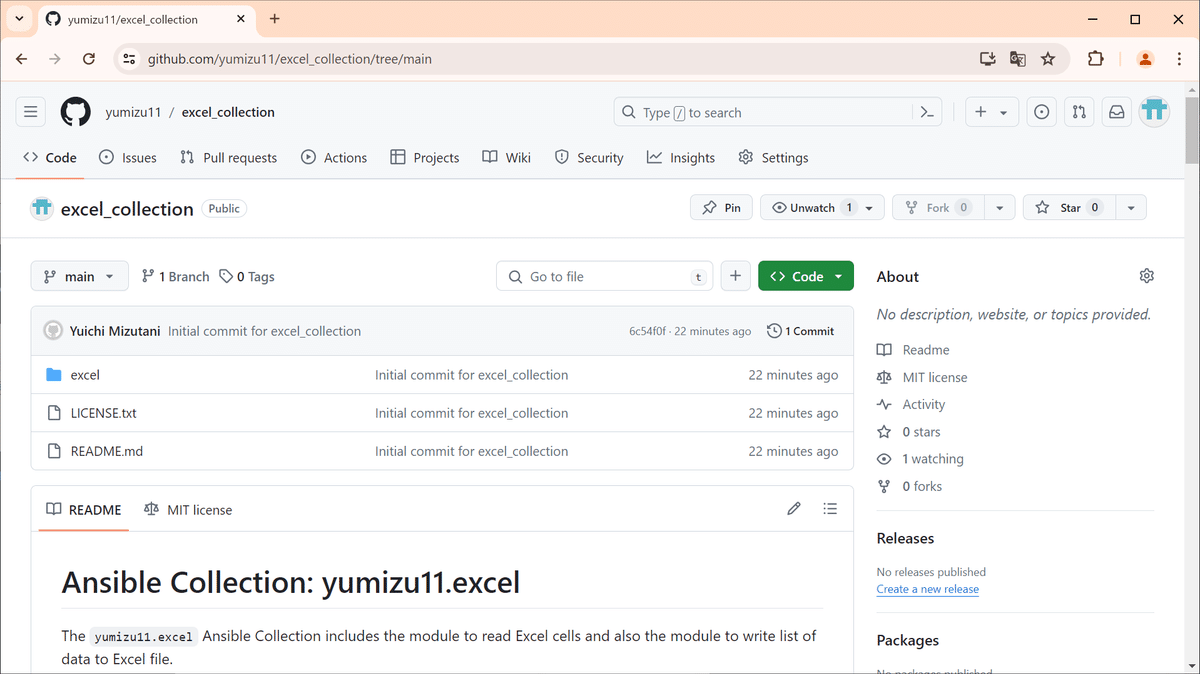
Task: Open the create new plus dropdown in header
Action: point(992,112)
